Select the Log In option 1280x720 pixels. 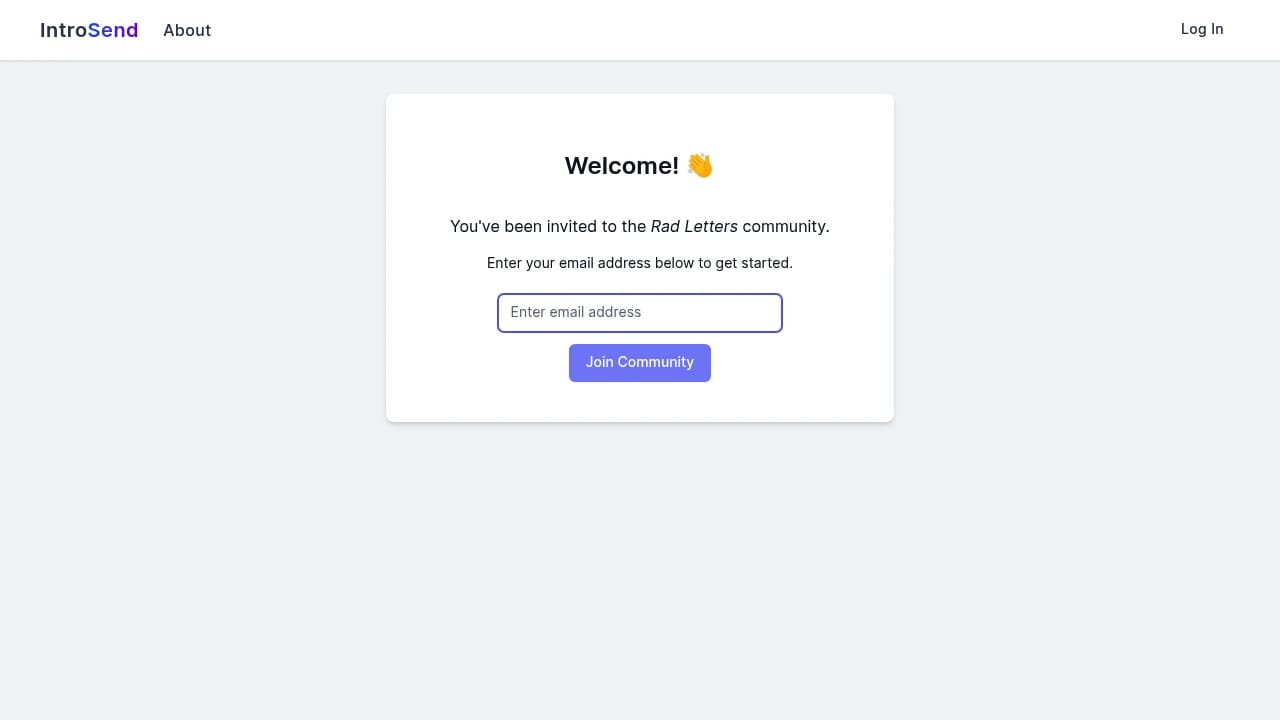1202,29
